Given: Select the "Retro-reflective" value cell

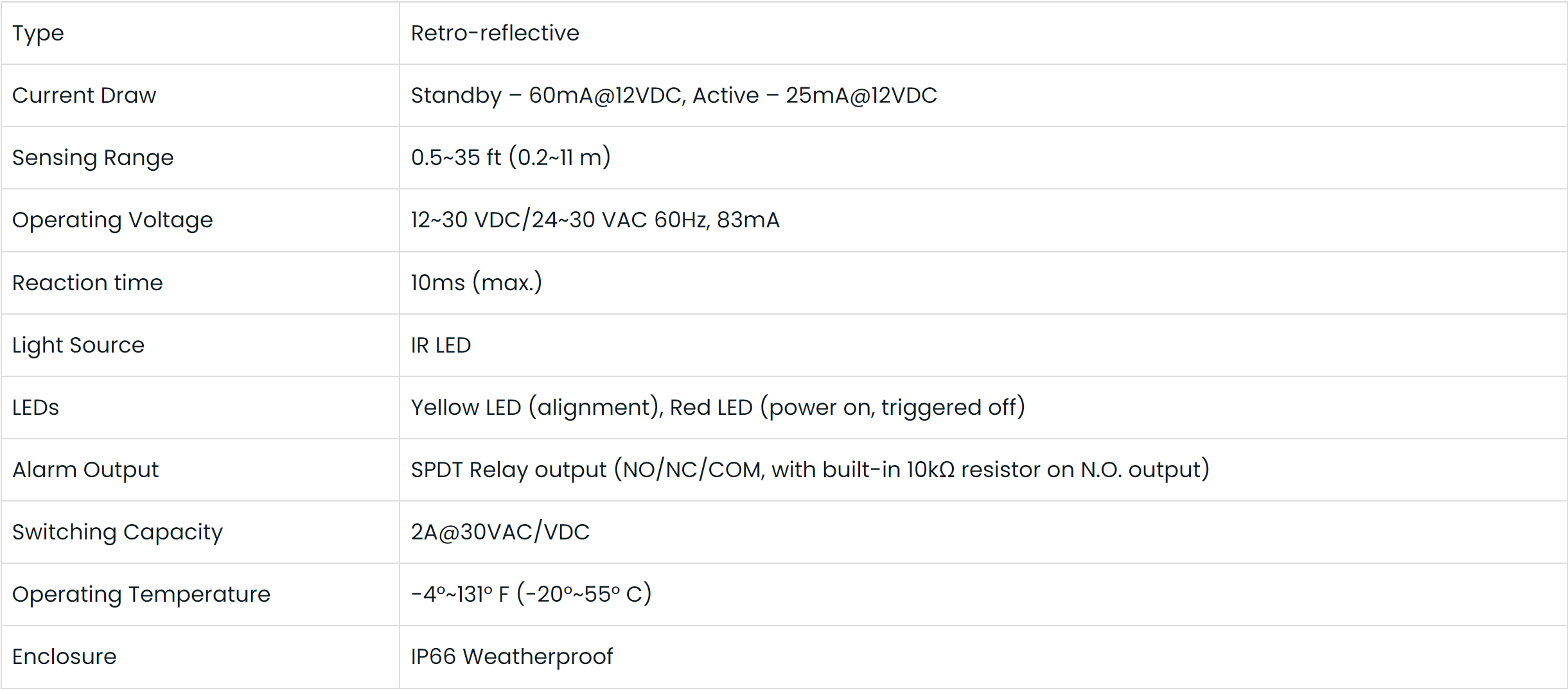Looking at the screenshot, I should 495,33.
